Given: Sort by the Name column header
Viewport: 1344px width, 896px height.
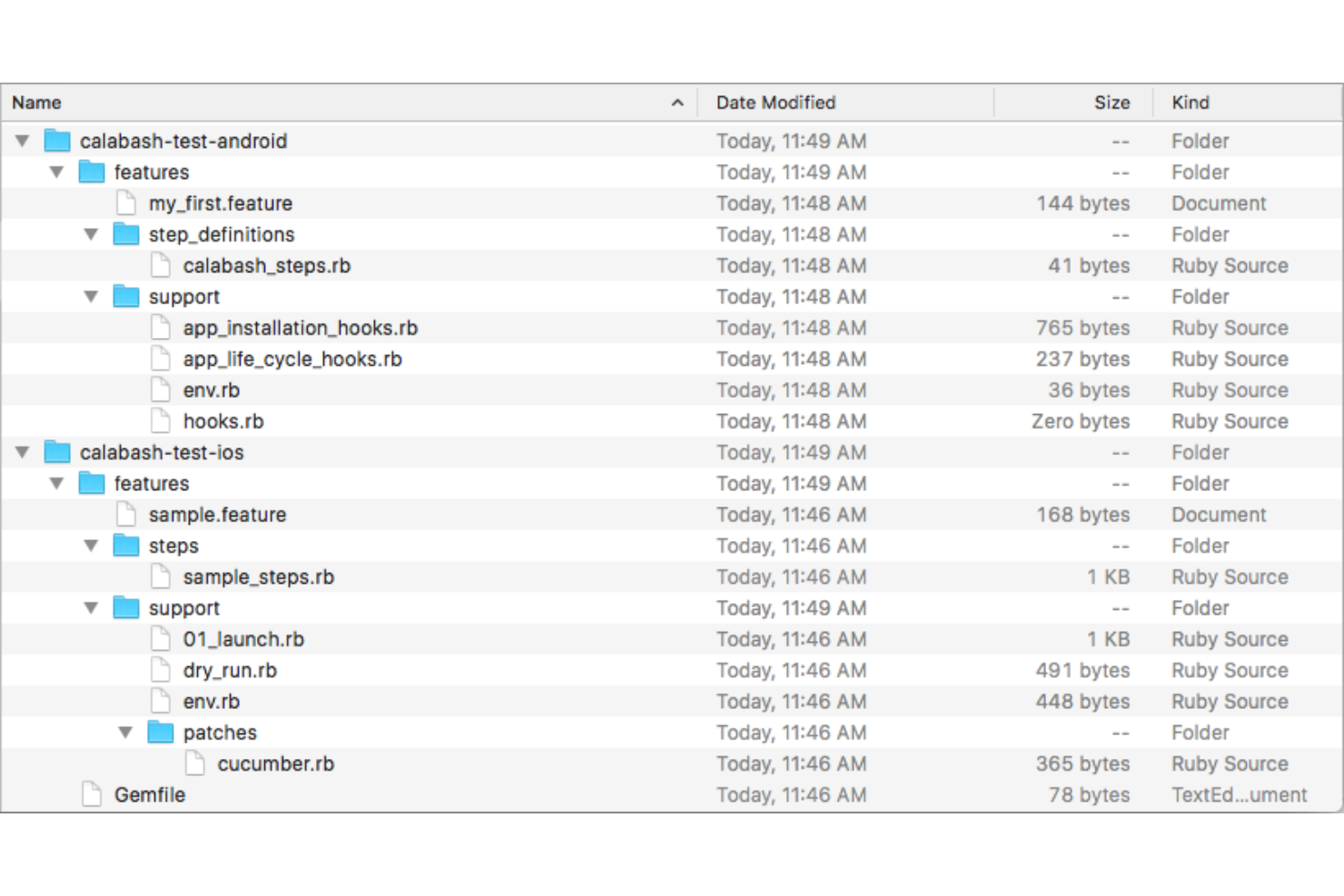Looking at the screenshot, I should pos(349,103).
